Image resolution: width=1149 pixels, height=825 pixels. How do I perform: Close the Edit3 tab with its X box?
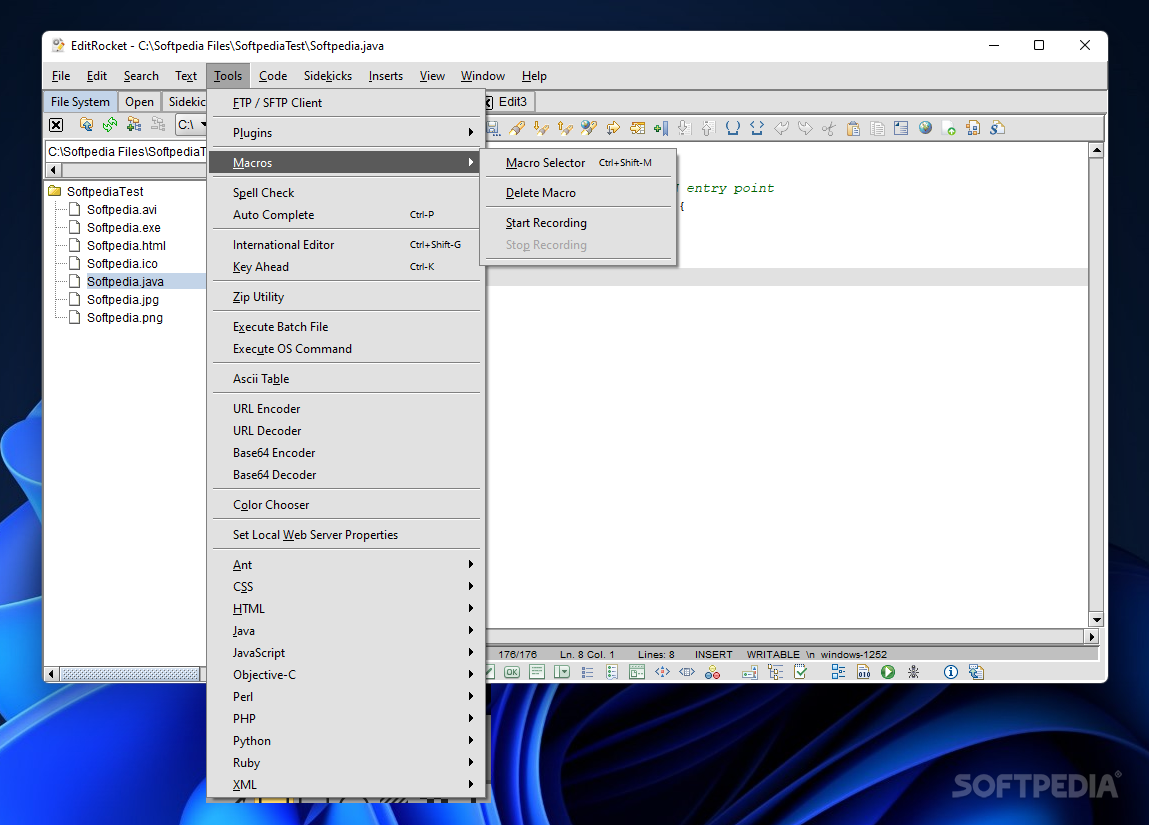488,103
